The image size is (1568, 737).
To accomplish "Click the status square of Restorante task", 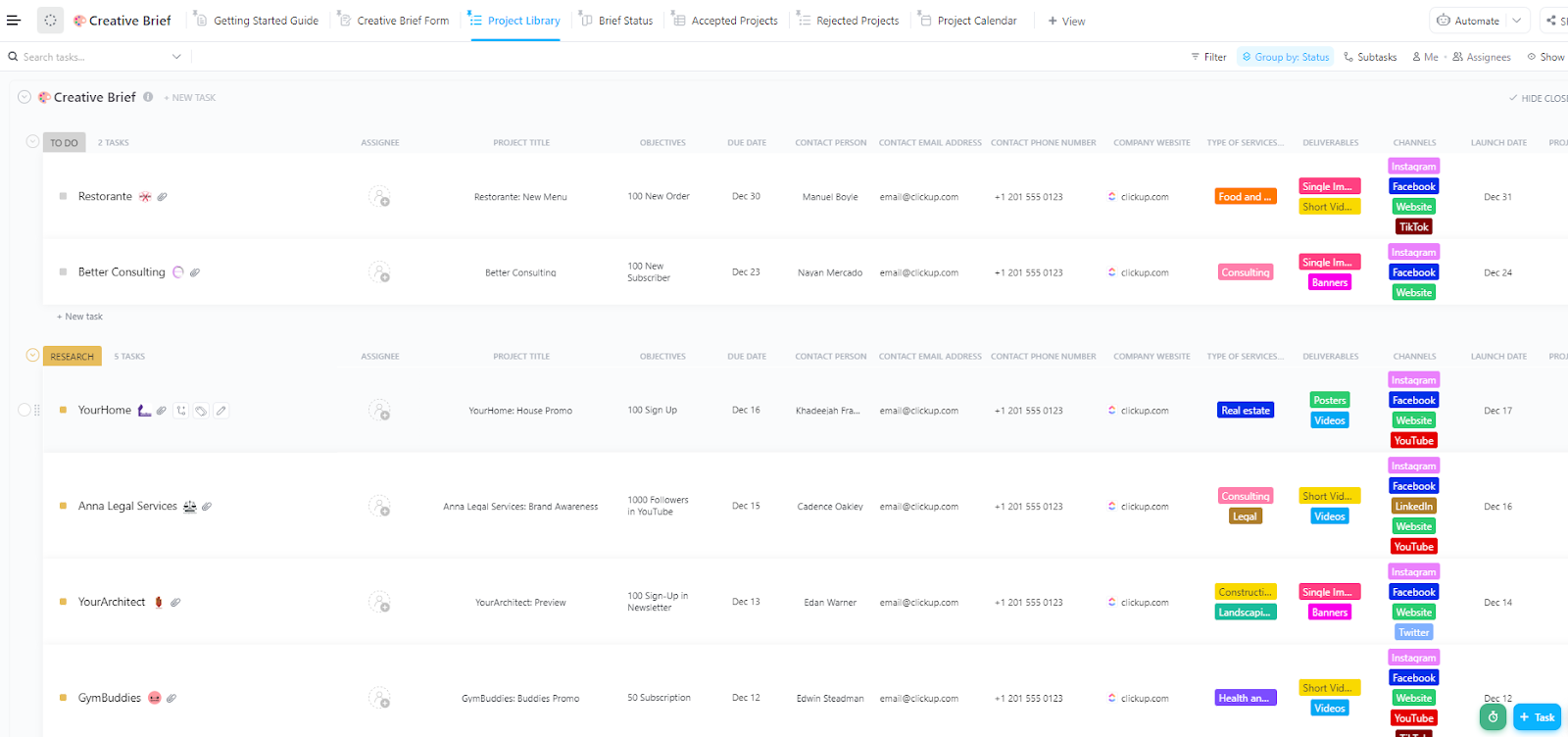I will pos(64,196).
